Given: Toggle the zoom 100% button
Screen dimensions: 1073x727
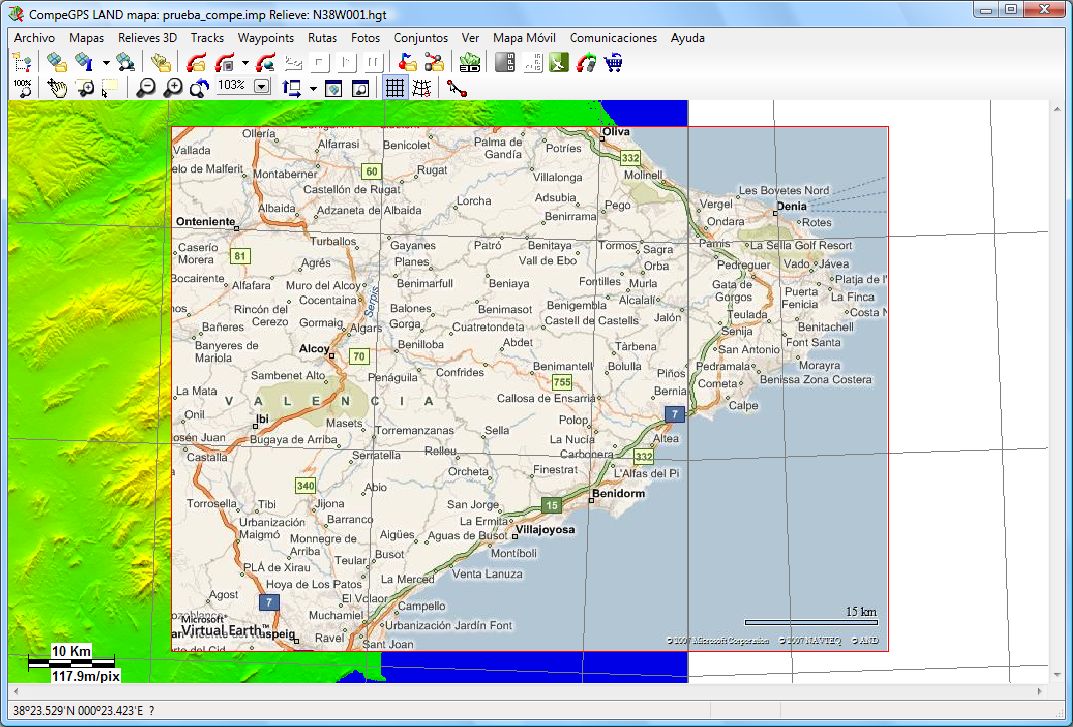Looking at the screenshot, I should (22, 88).
